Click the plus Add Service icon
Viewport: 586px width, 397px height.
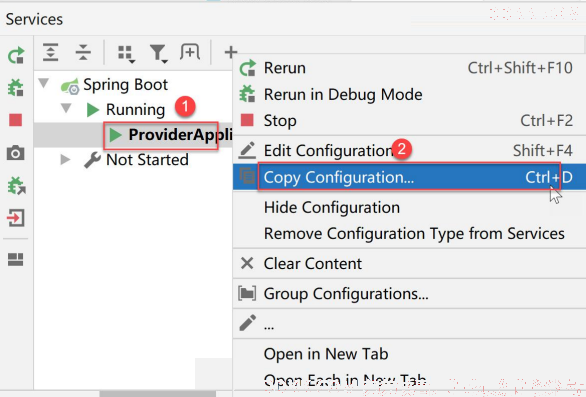point(231,52)
